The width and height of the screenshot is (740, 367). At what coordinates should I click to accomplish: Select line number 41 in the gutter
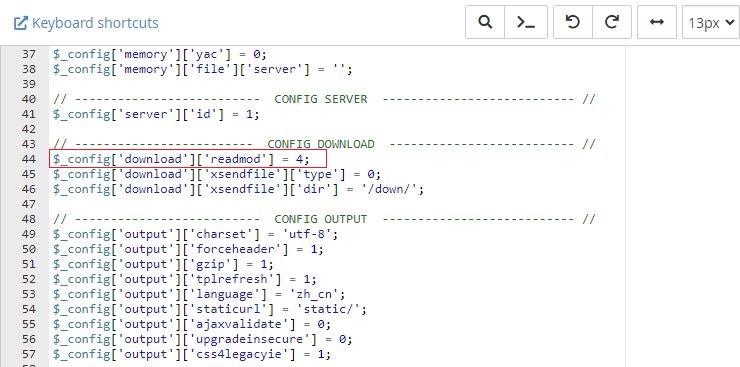pos(29,114)
